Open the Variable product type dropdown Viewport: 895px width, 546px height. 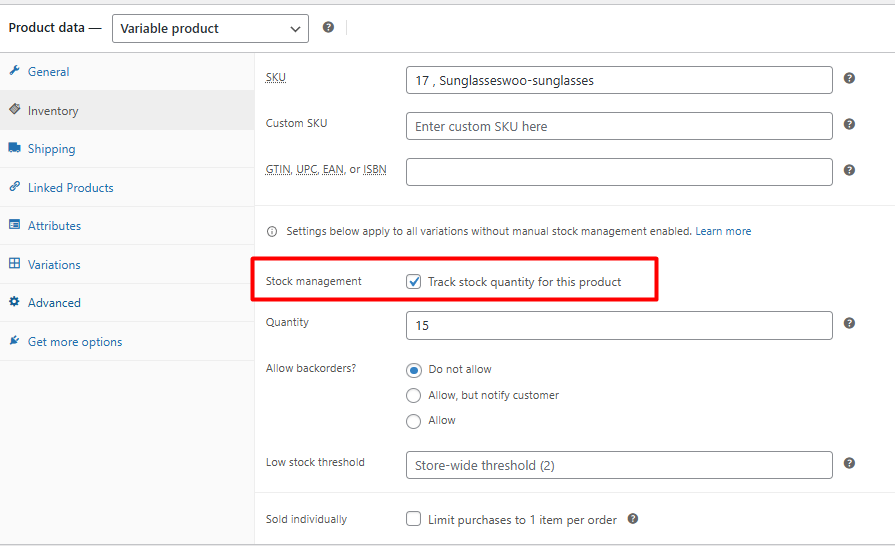[210, 29]
